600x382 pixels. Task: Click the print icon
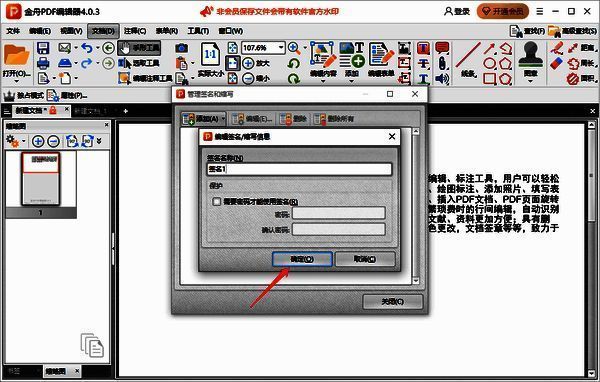coord(43,63)
